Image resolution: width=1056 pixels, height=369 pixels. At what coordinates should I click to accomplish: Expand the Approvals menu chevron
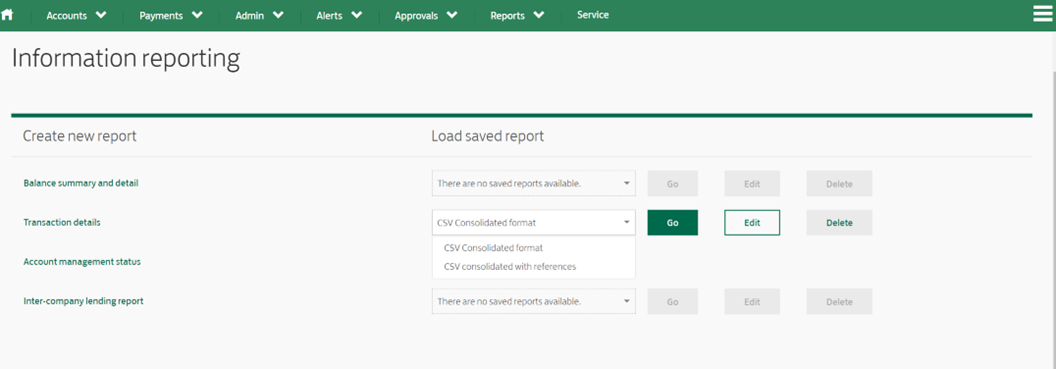tap(452, 15)
